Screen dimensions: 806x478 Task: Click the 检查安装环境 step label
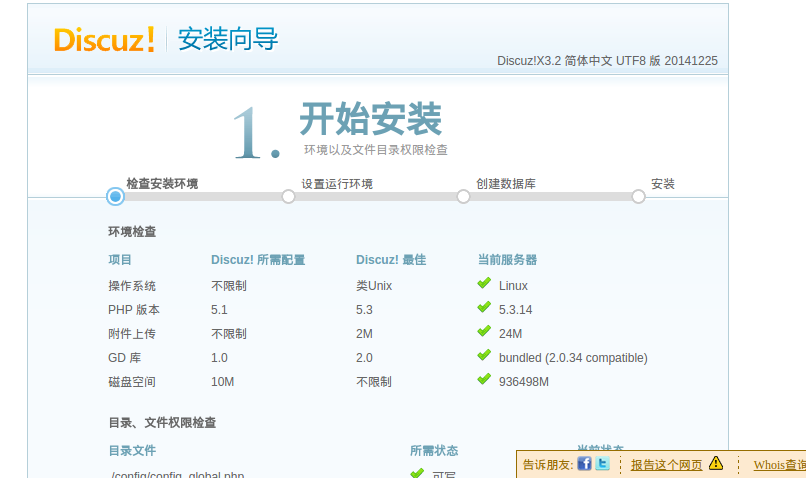coord(162,183)
